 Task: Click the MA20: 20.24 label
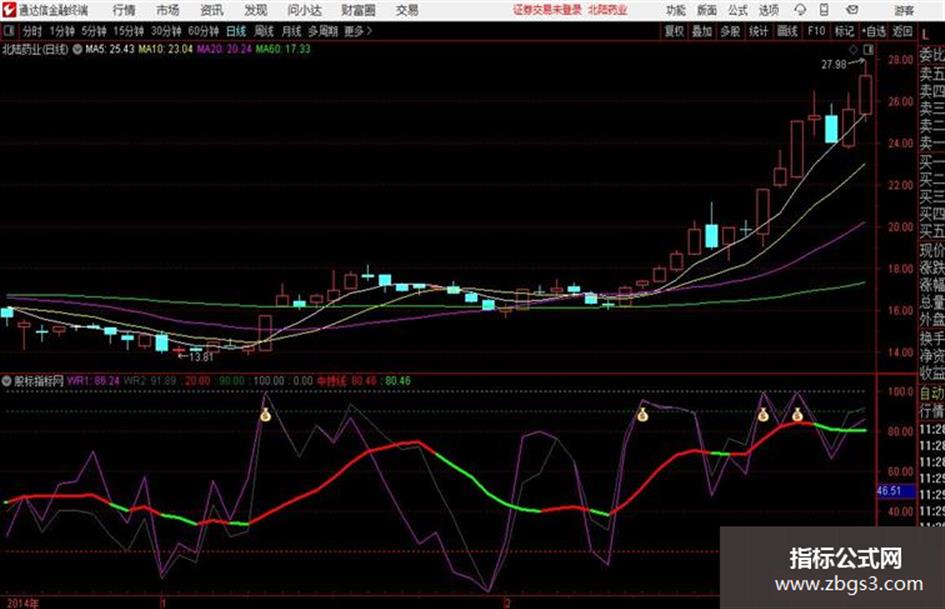coord(224,49)
